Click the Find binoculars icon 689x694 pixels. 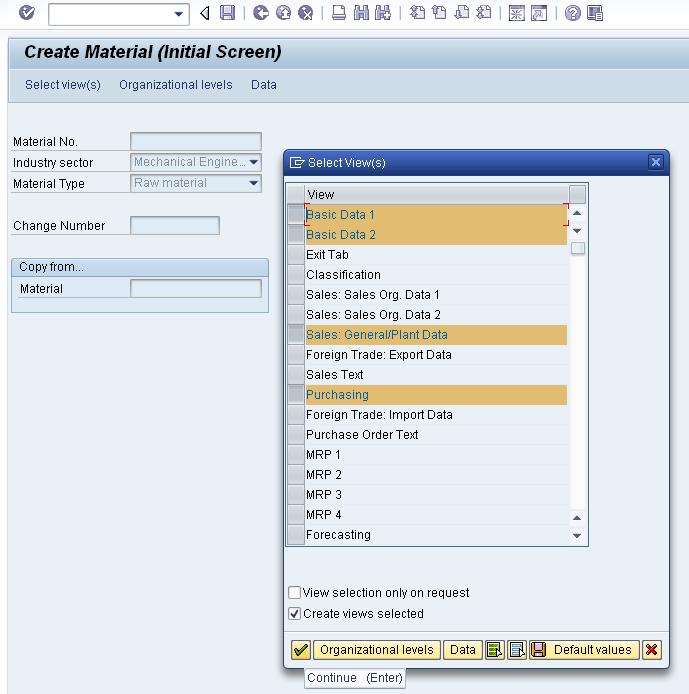tap(361, 13)
